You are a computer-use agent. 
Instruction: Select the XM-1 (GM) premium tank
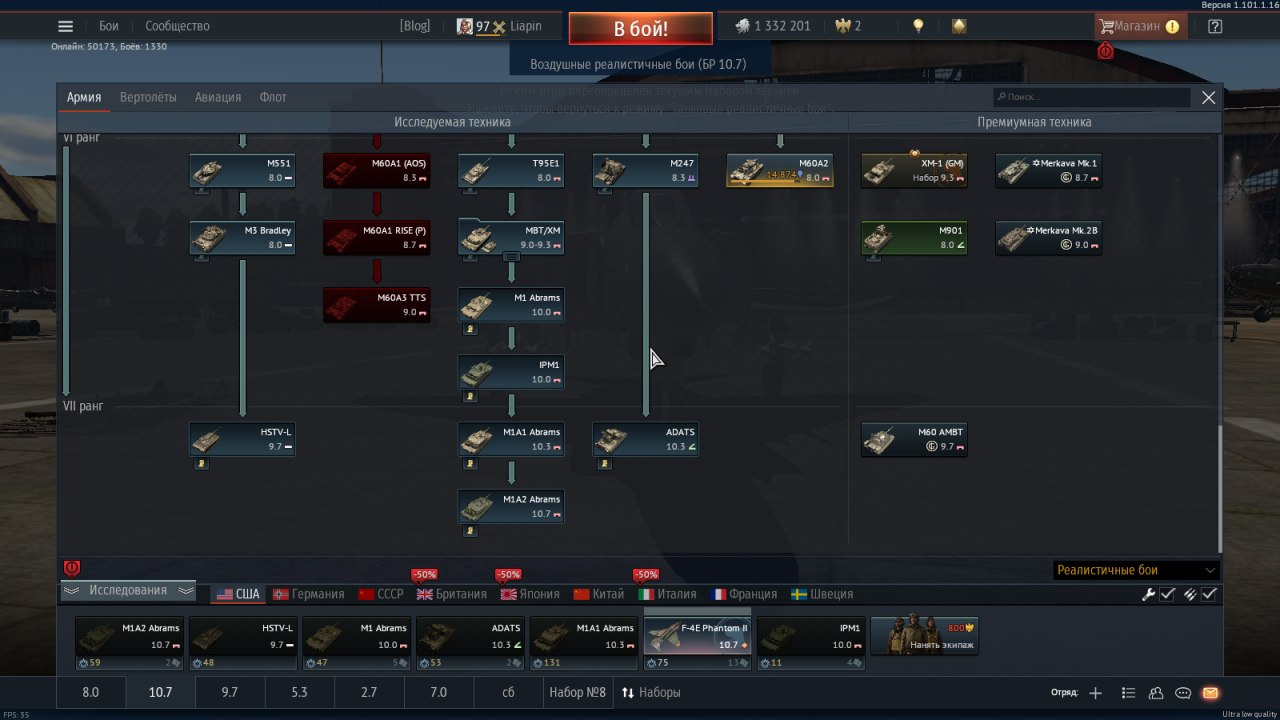point(914,170)
